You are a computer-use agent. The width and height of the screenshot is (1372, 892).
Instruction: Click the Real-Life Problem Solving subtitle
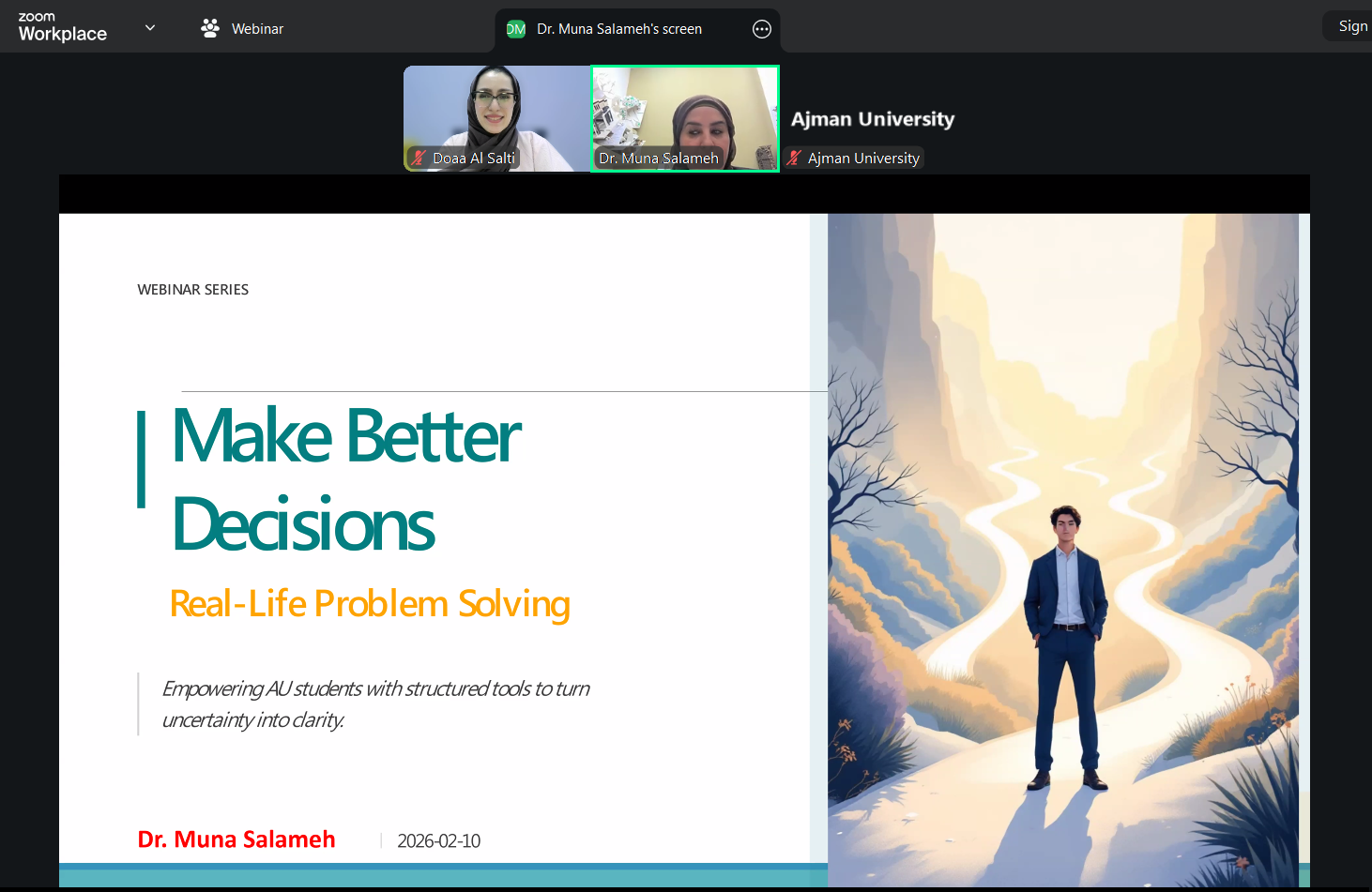(370, 603)
